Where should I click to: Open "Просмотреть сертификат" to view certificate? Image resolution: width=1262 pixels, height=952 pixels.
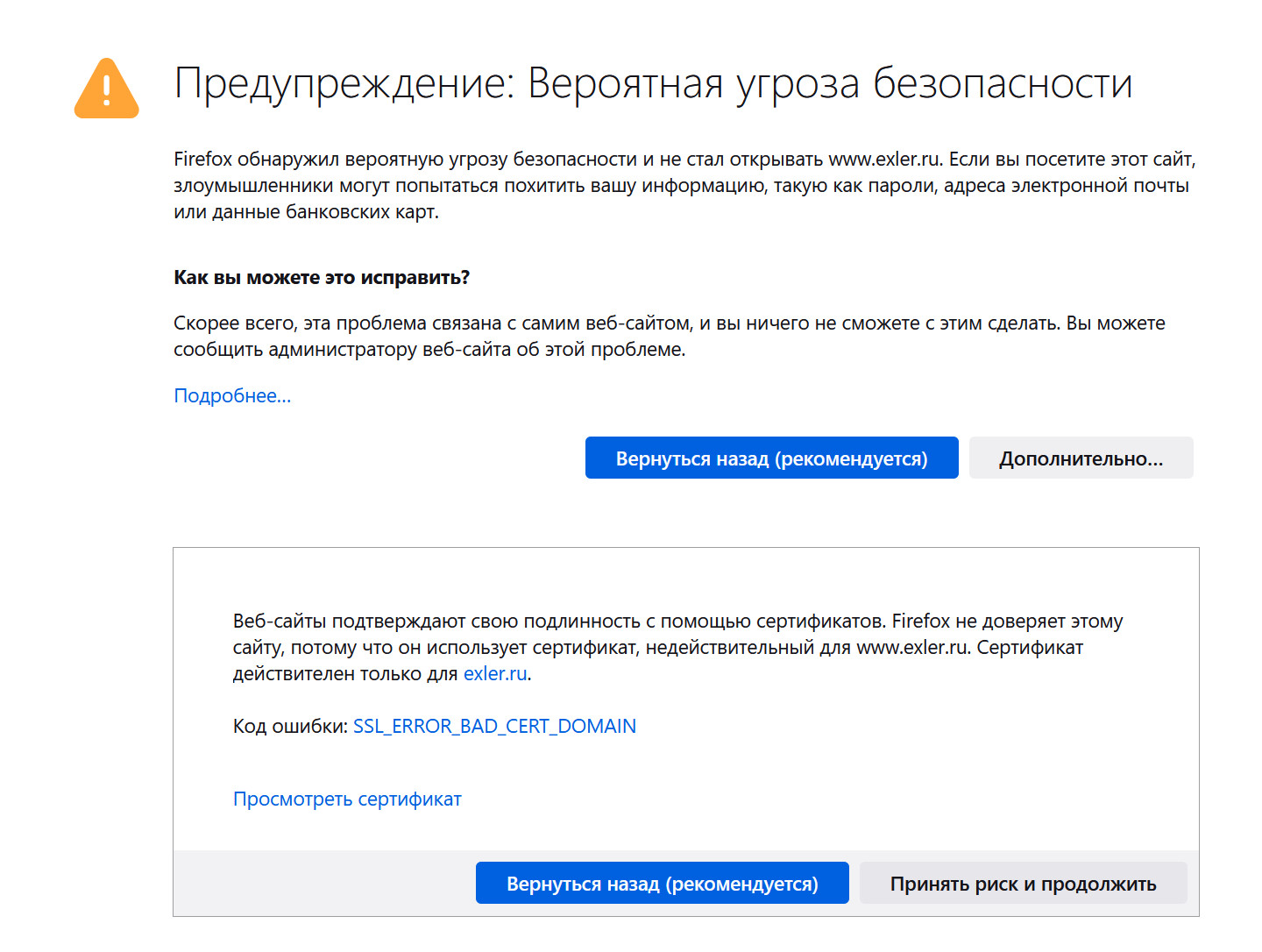[x=347, y=799]
